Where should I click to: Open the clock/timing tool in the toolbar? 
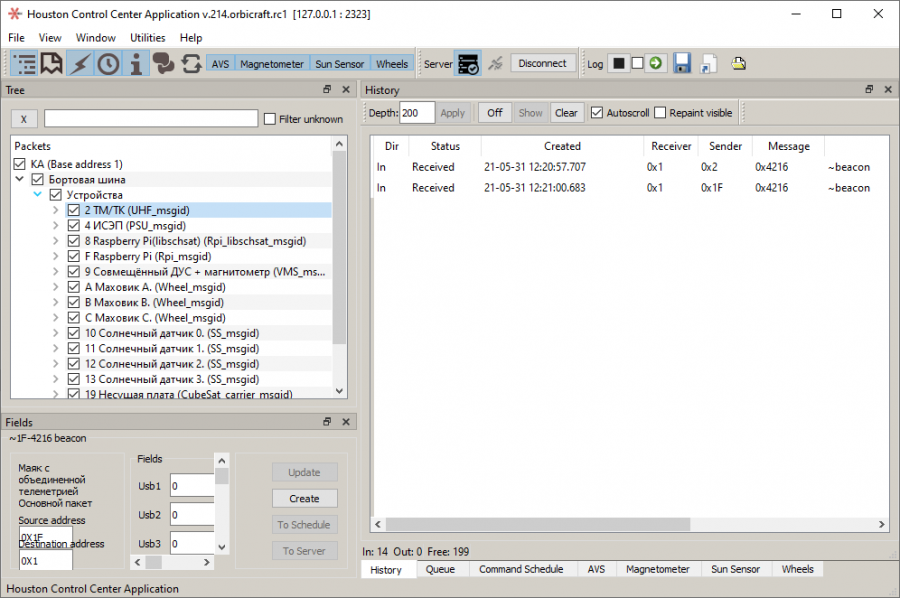108,62
